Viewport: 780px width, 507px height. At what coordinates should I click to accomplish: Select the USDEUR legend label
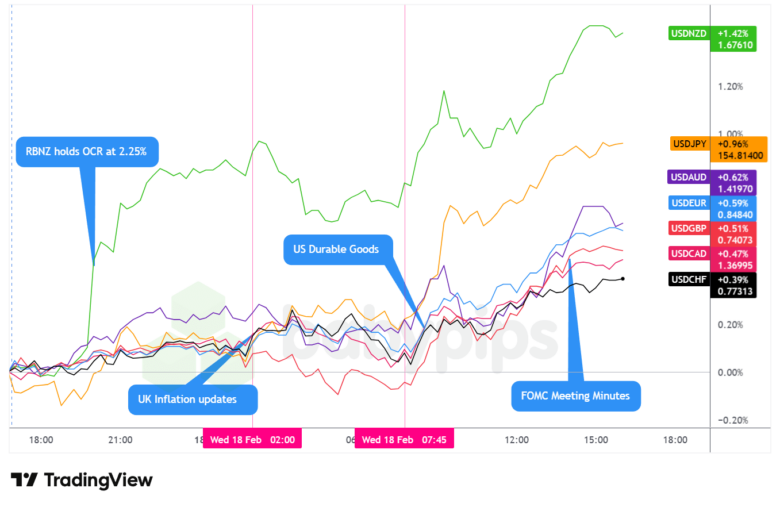pos(688,203)
